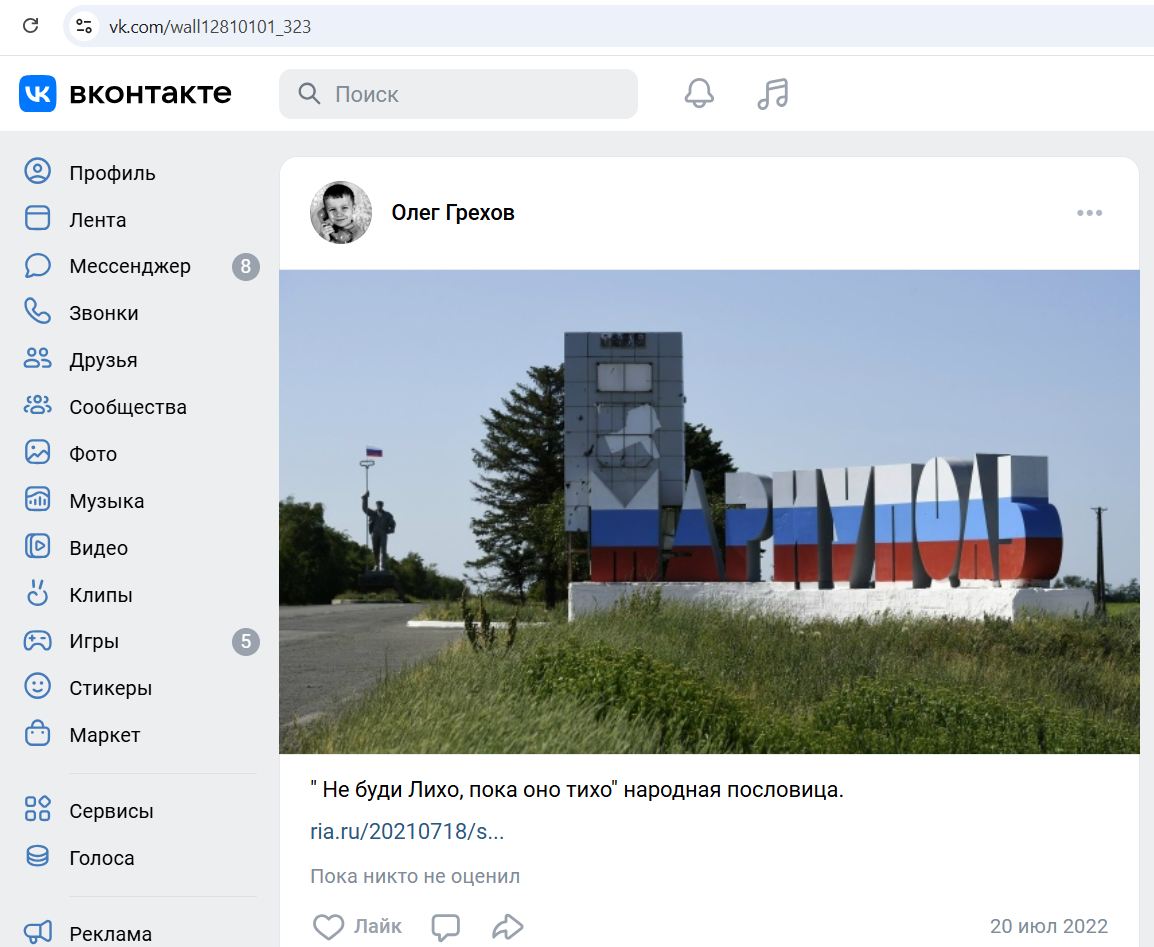Image resolution: width=1154 pixels, height=947 pixels.
Task: Open the ria.ru link in the post
Action: tap(407, 832)
